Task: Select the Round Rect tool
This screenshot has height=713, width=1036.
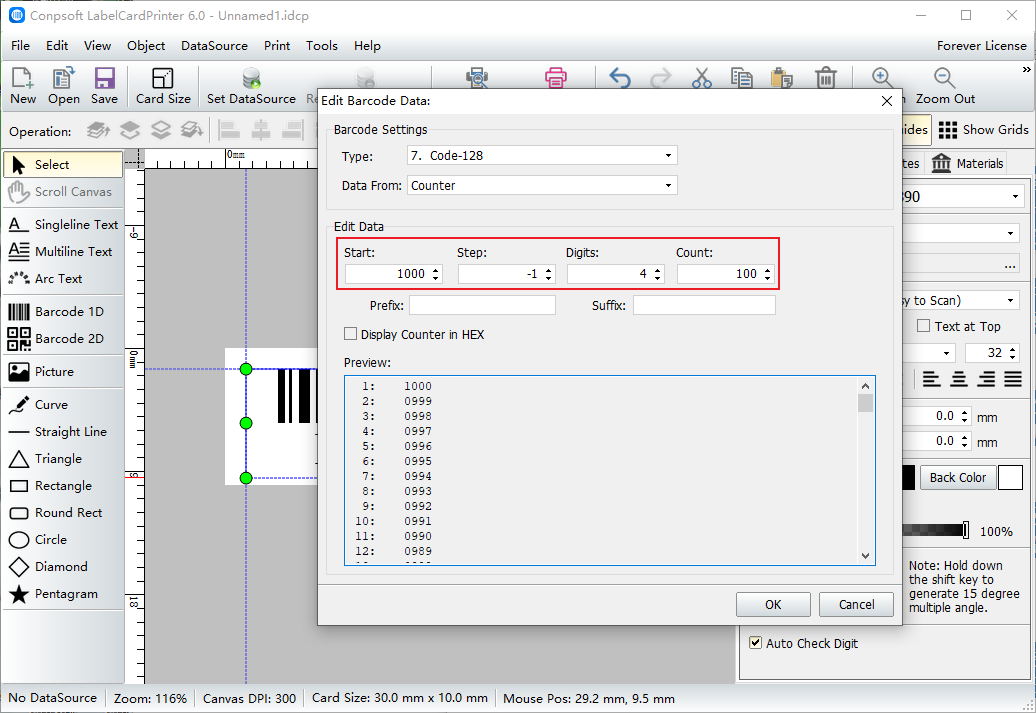Action: coord(63,513)
